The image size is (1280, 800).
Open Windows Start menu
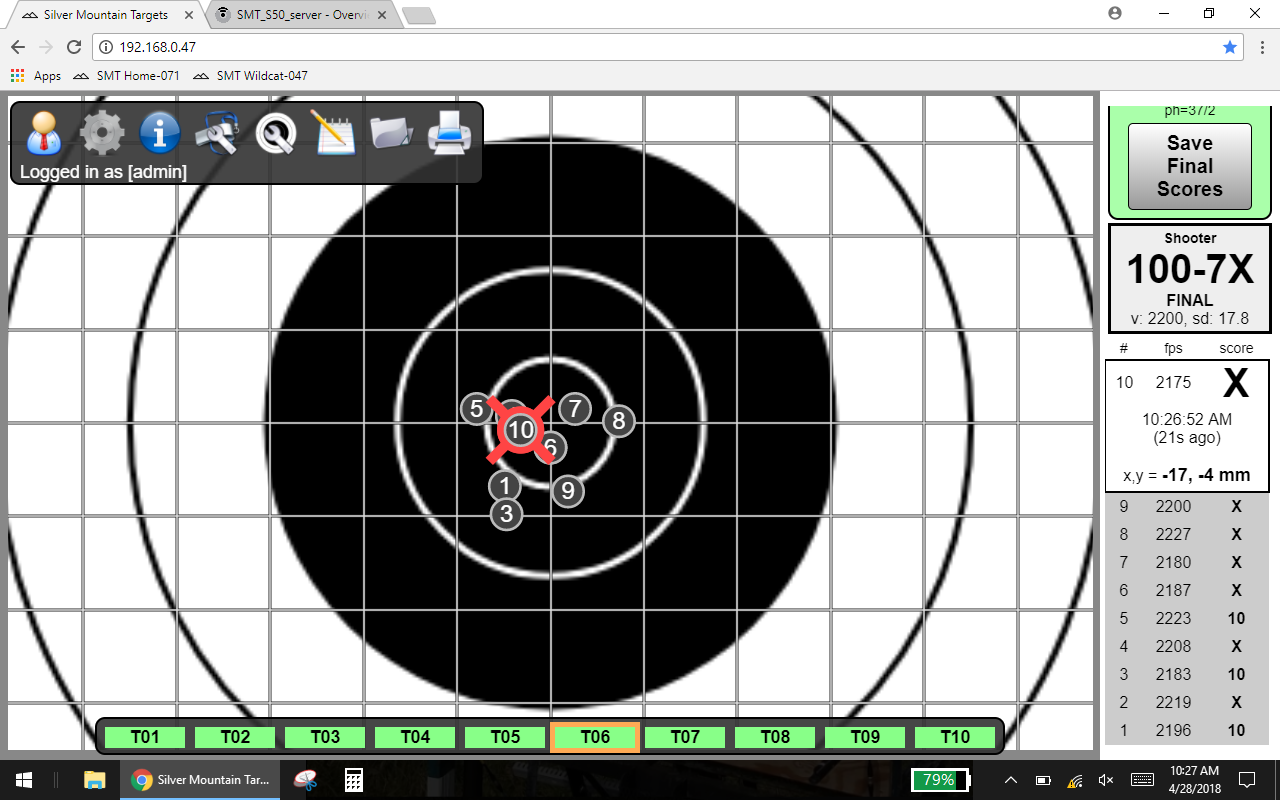(x=24, y=780)
